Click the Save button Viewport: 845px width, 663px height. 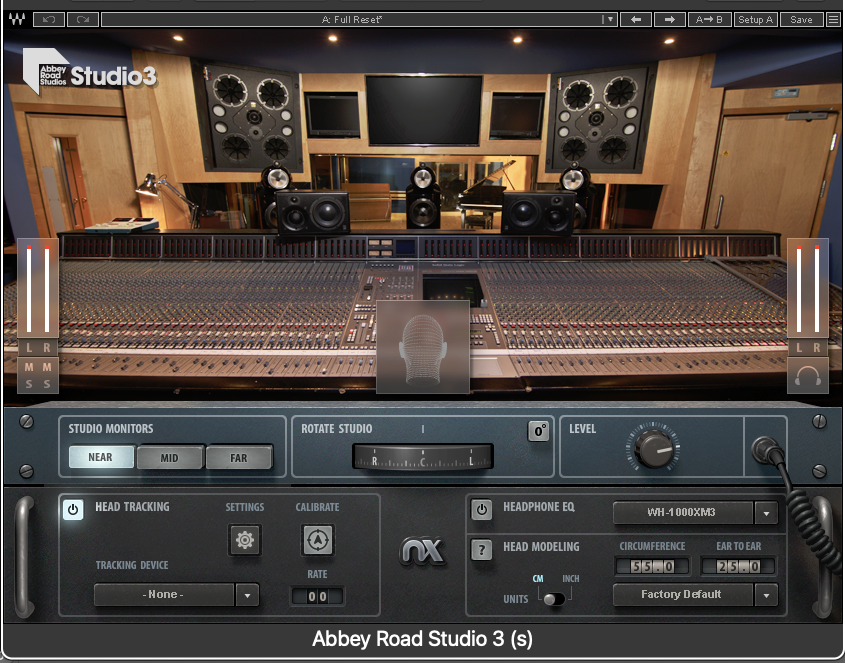[x=801, y=19]
